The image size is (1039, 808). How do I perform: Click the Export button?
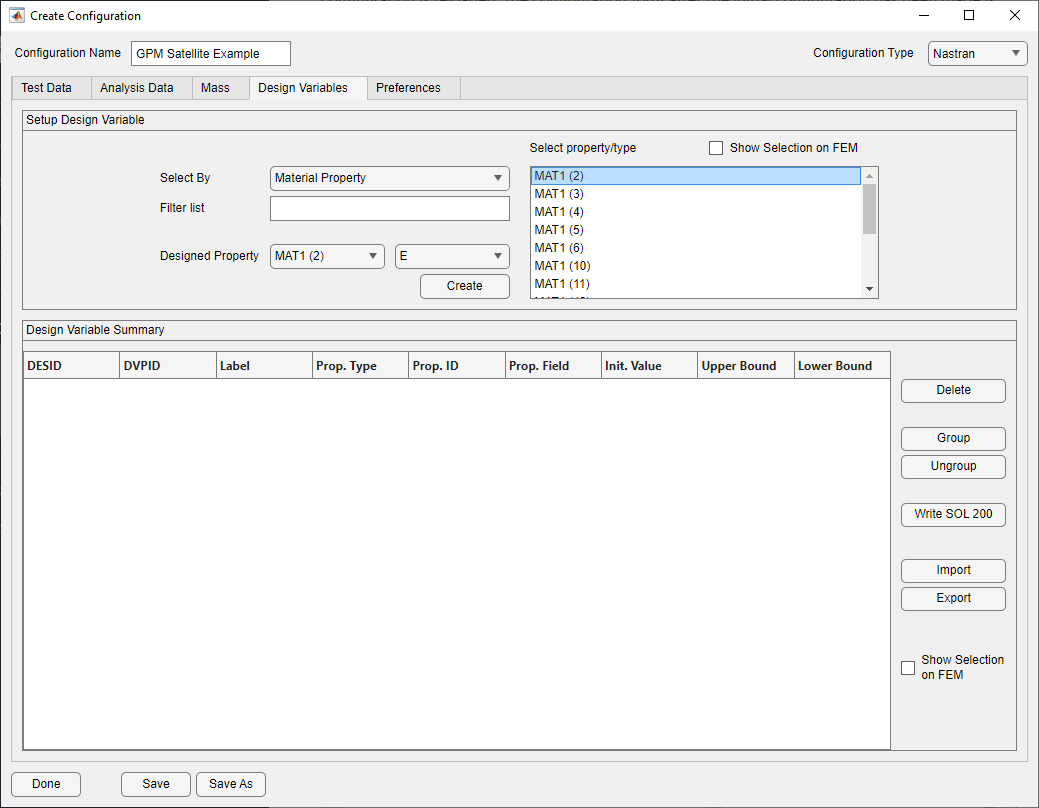[x=953, y=598]
